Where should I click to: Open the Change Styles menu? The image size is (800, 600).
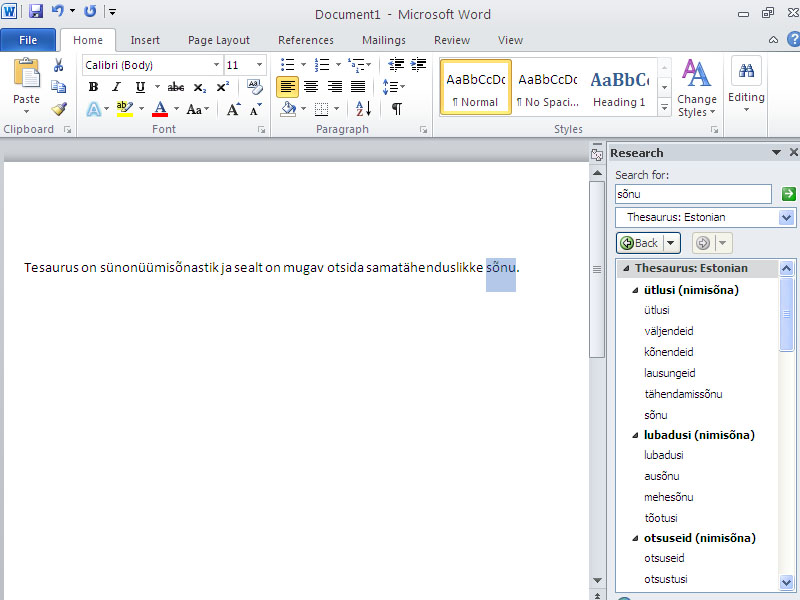[x=697, y=88]
